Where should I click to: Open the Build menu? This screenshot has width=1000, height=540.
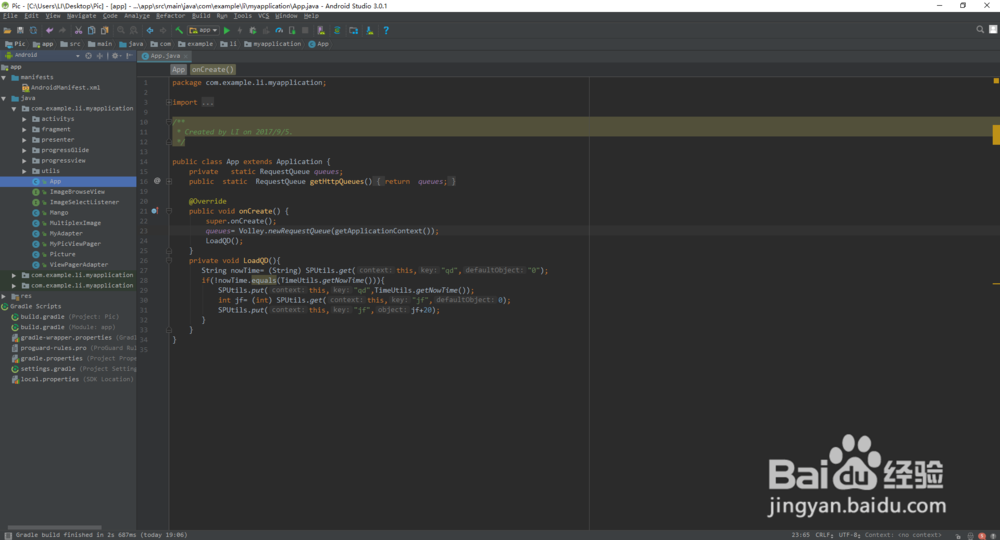(x=201, y=16)
